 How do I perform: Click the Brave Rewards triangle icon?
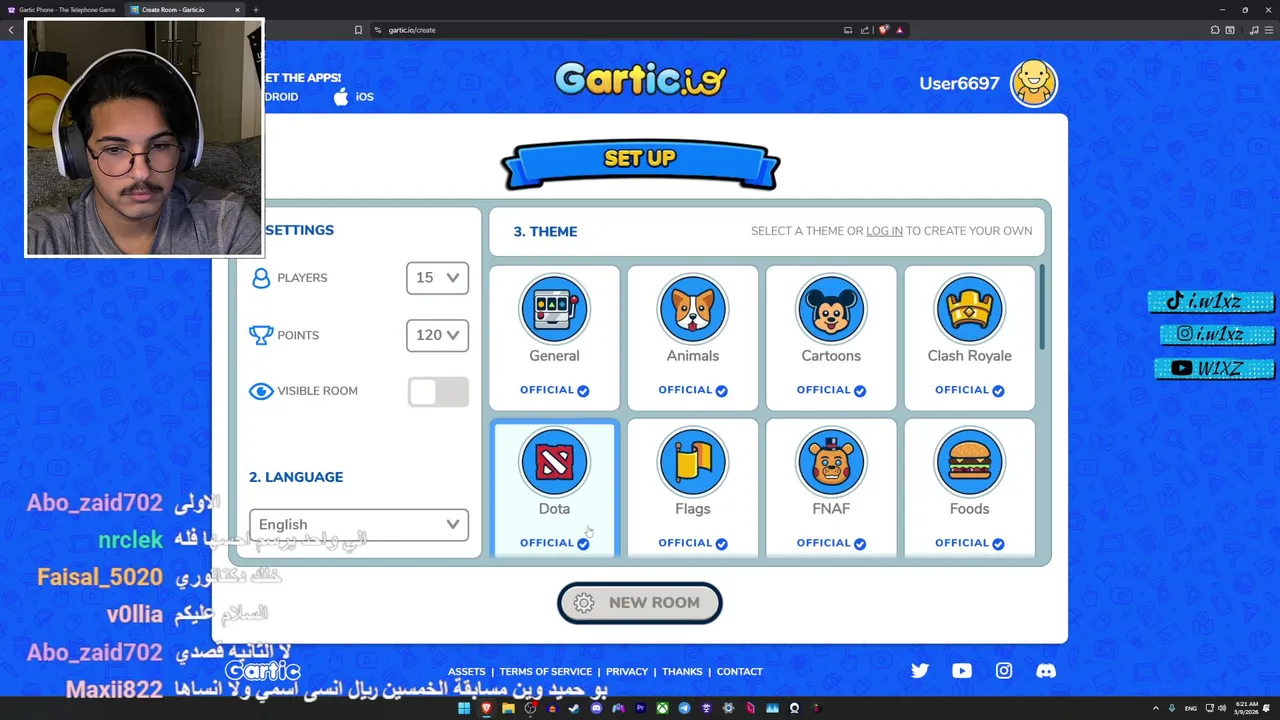tap(899, 30)
